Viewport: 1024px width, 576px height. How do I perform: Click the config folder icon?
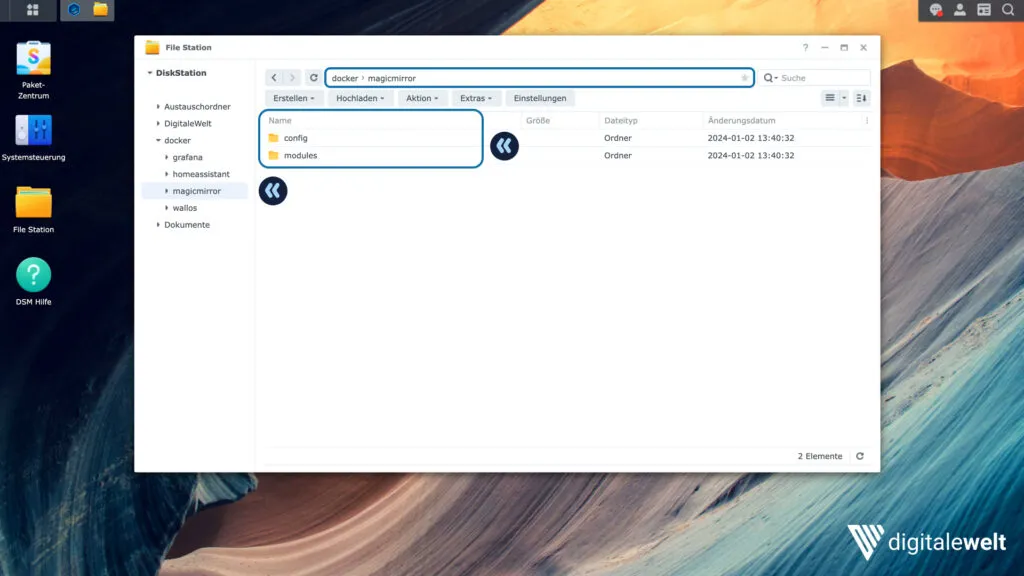click(x=274, y=138)
